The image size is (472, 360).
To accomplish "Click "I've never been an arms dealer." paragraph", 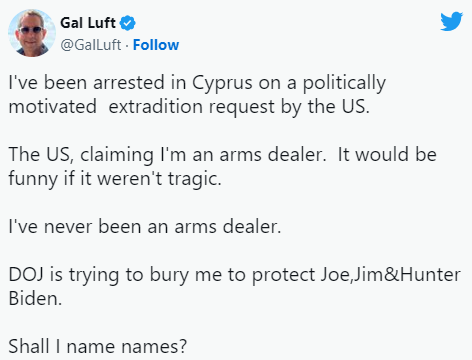I will point(145,227).
